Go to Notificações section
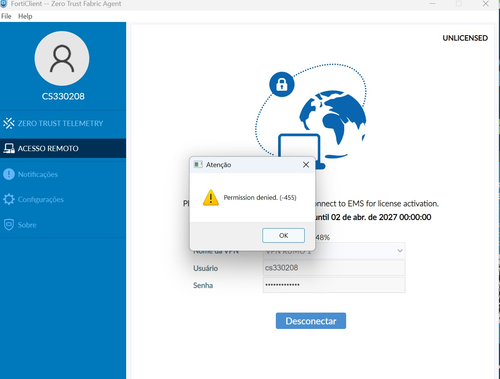Screen dimensions: 500x379 [x=63, y=174]
